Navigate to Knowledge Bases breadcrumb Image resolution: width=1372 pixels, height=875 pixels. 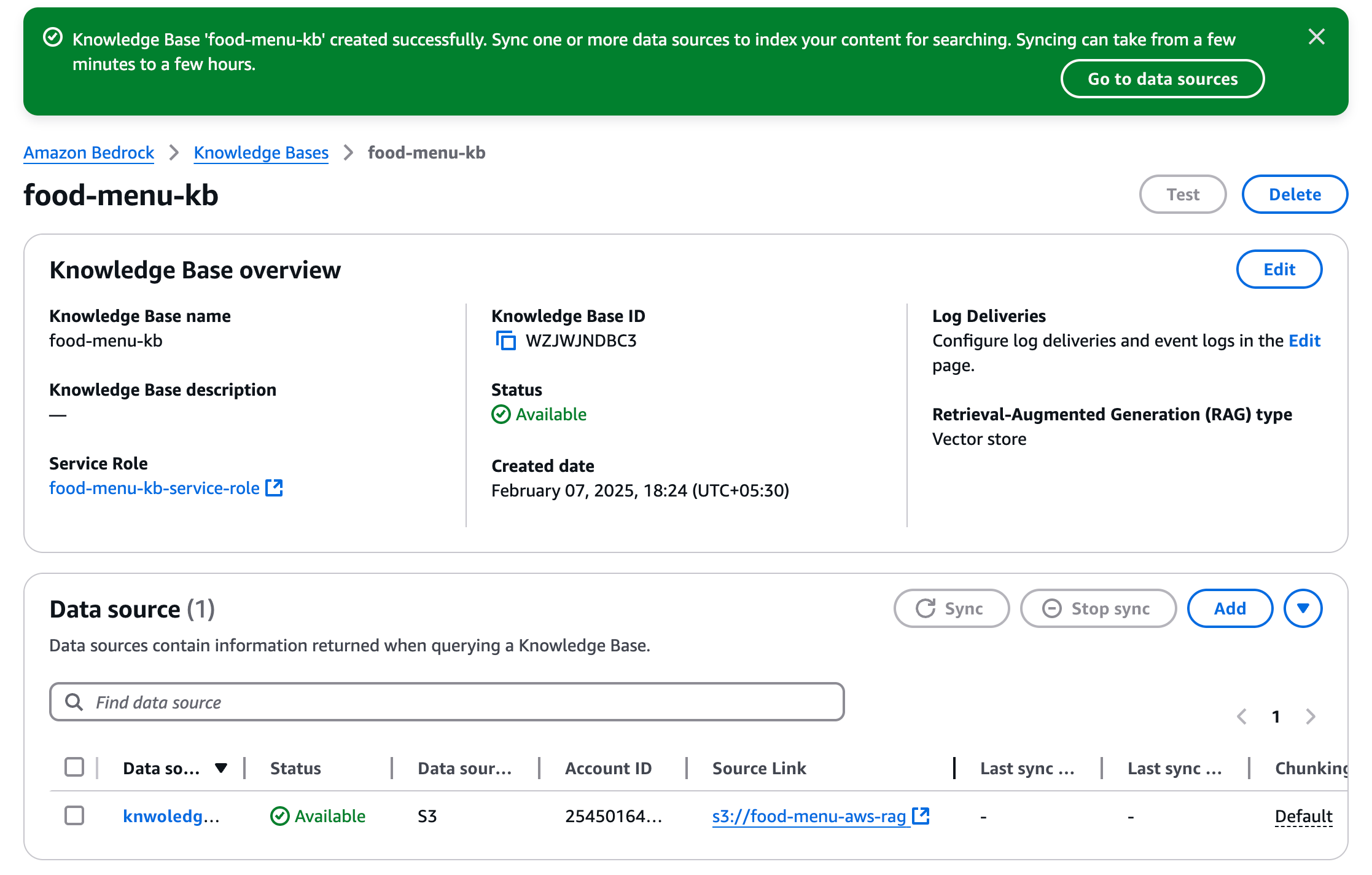[x=261, y=152]
